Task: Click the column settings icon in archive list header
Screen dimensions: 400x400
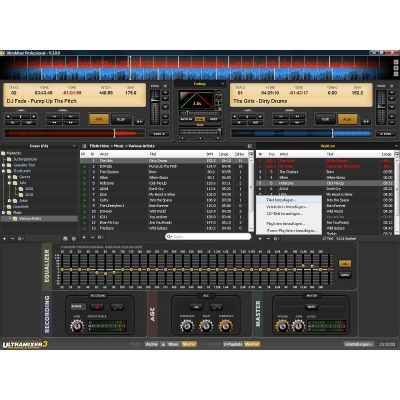Action: click(x=251, y=154)
